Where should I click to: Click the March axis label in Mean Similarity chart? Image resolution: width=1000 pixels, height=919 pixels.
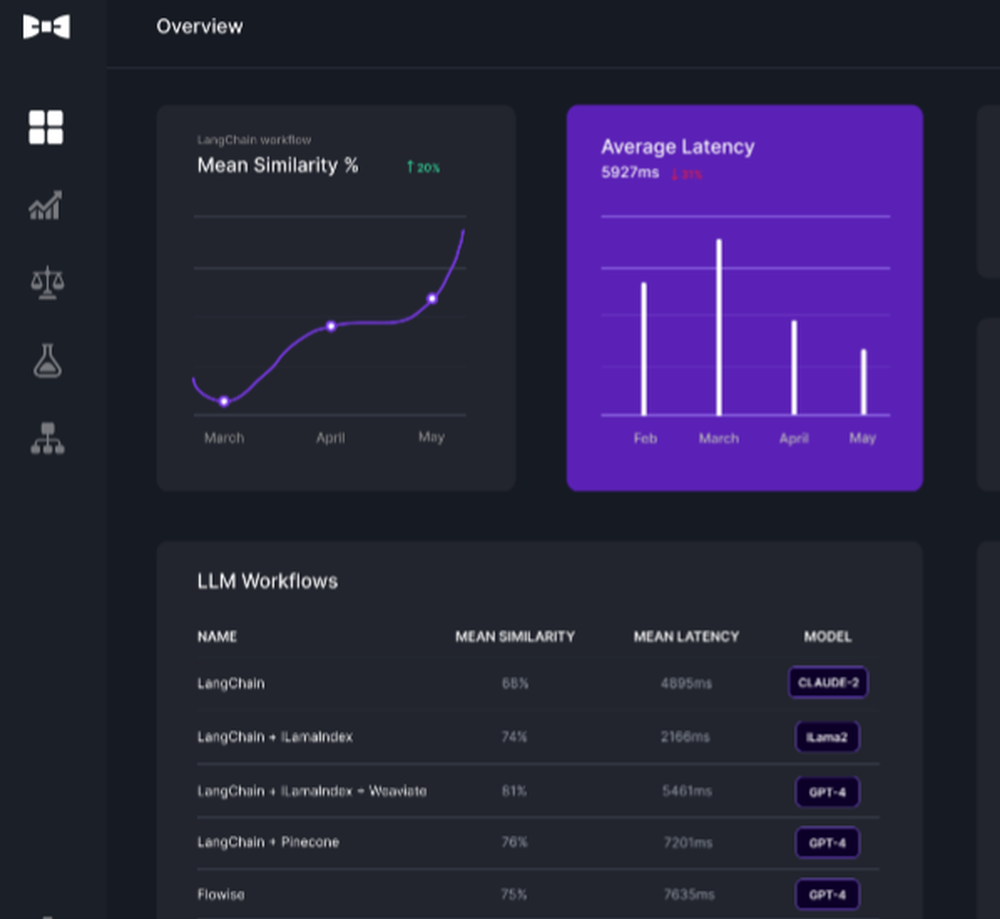point(224,437)
